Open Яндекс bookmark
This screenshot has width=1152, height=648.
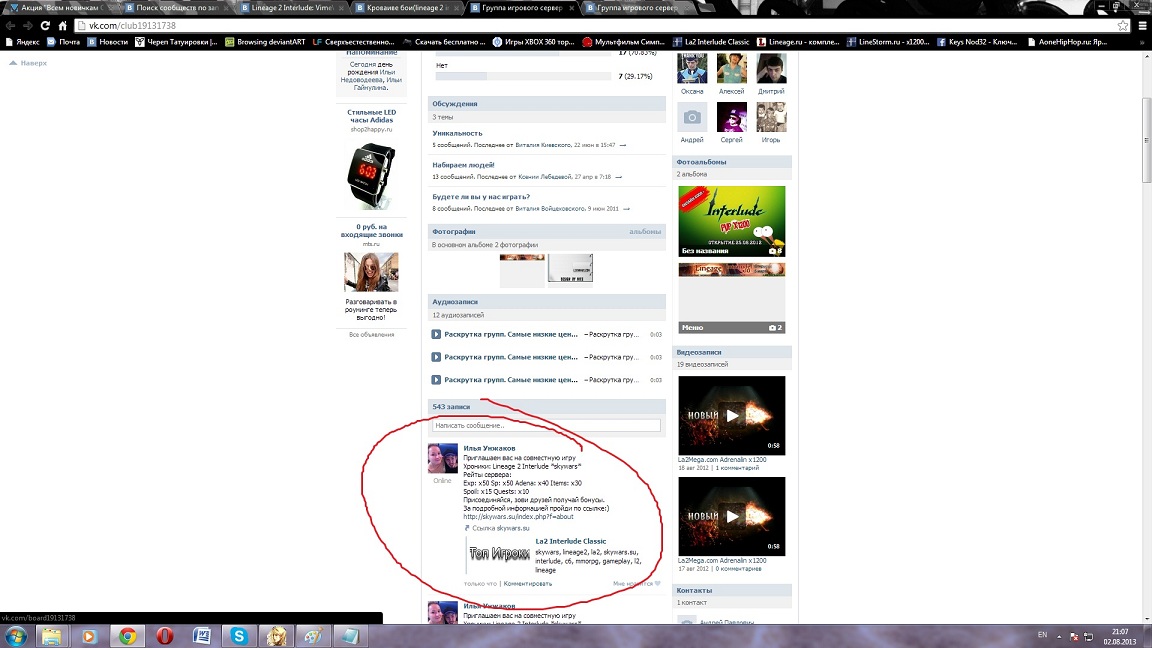click(x=23, y=42)
